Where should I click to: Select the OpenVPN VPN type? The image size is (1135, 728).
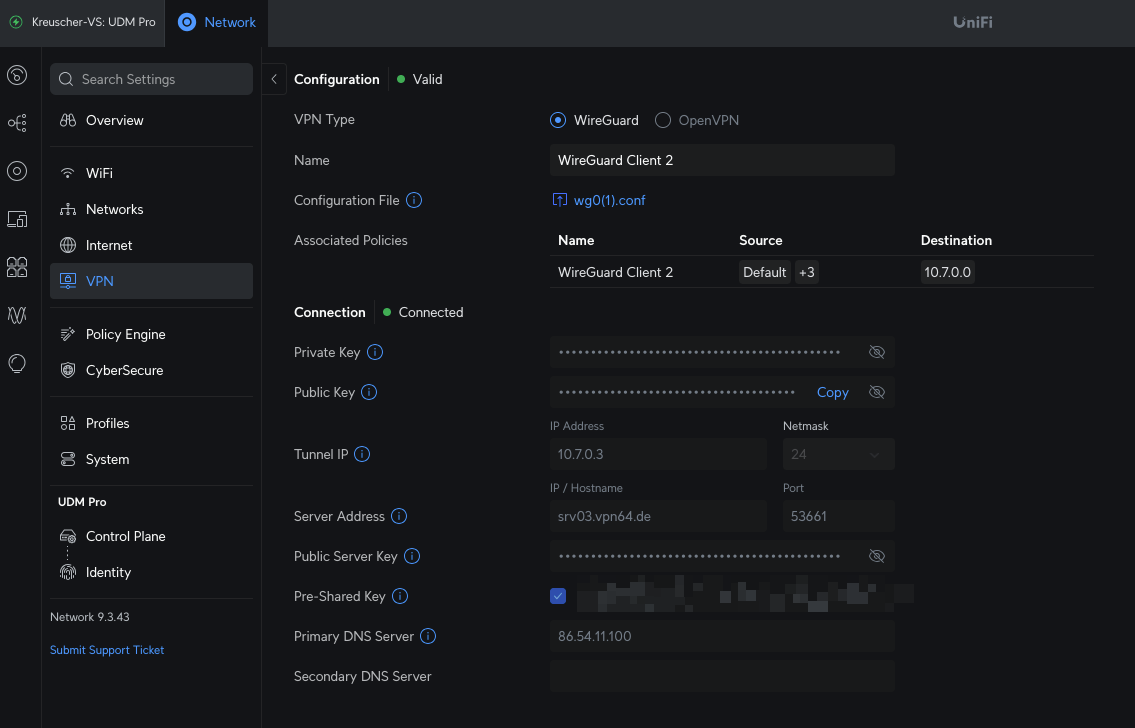pyautogui.click(x=662, y=120)
